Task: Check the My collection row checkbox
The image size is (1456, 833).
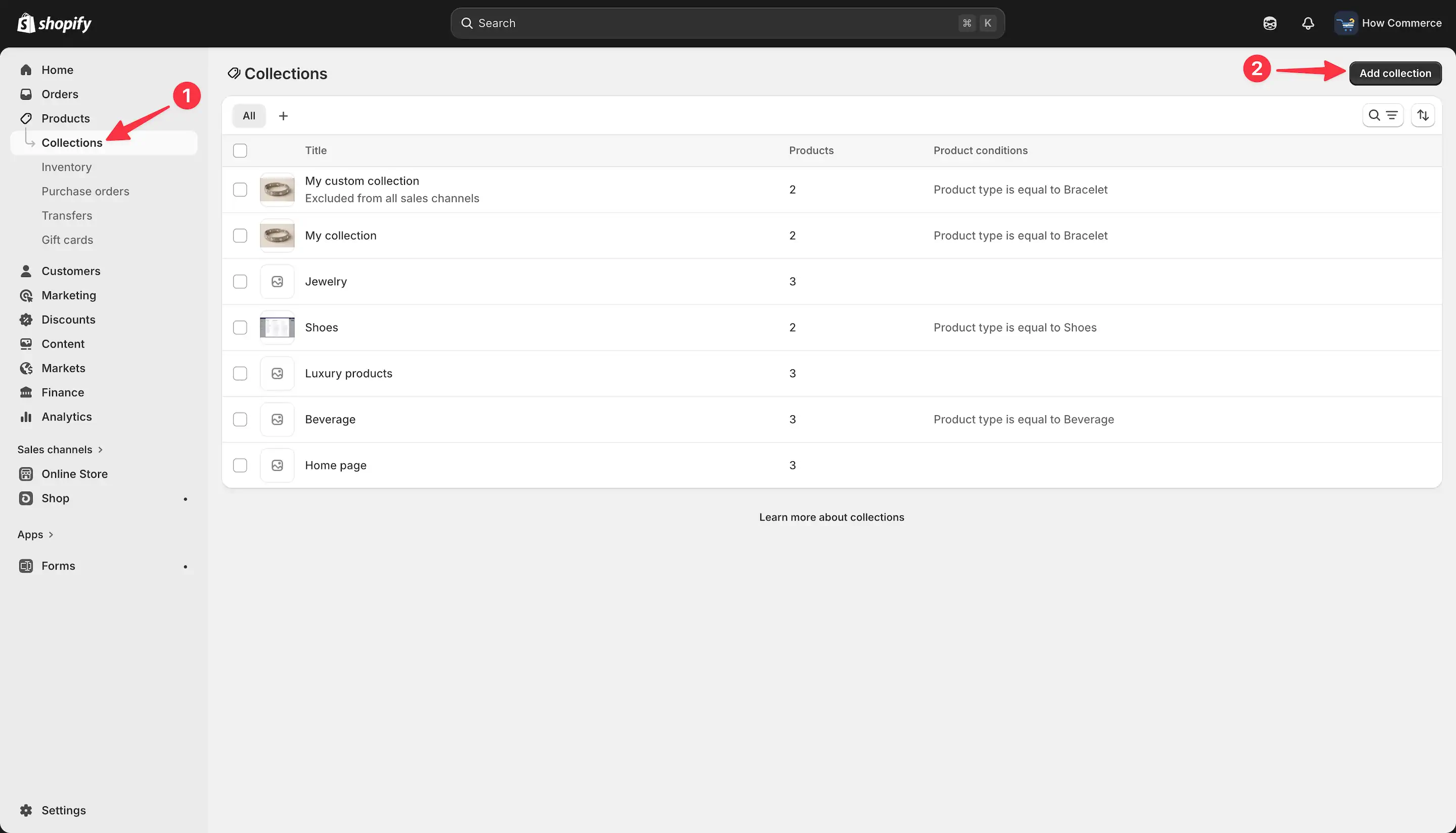Action: (240, 236)
